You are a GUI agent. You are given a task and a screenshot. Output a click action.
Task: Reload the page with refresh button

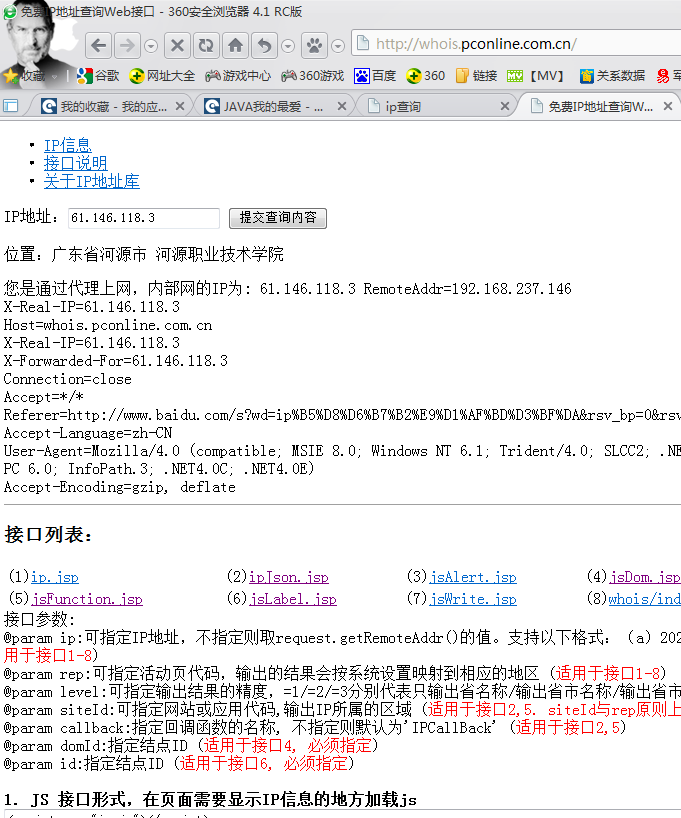(x=206, y=46)
